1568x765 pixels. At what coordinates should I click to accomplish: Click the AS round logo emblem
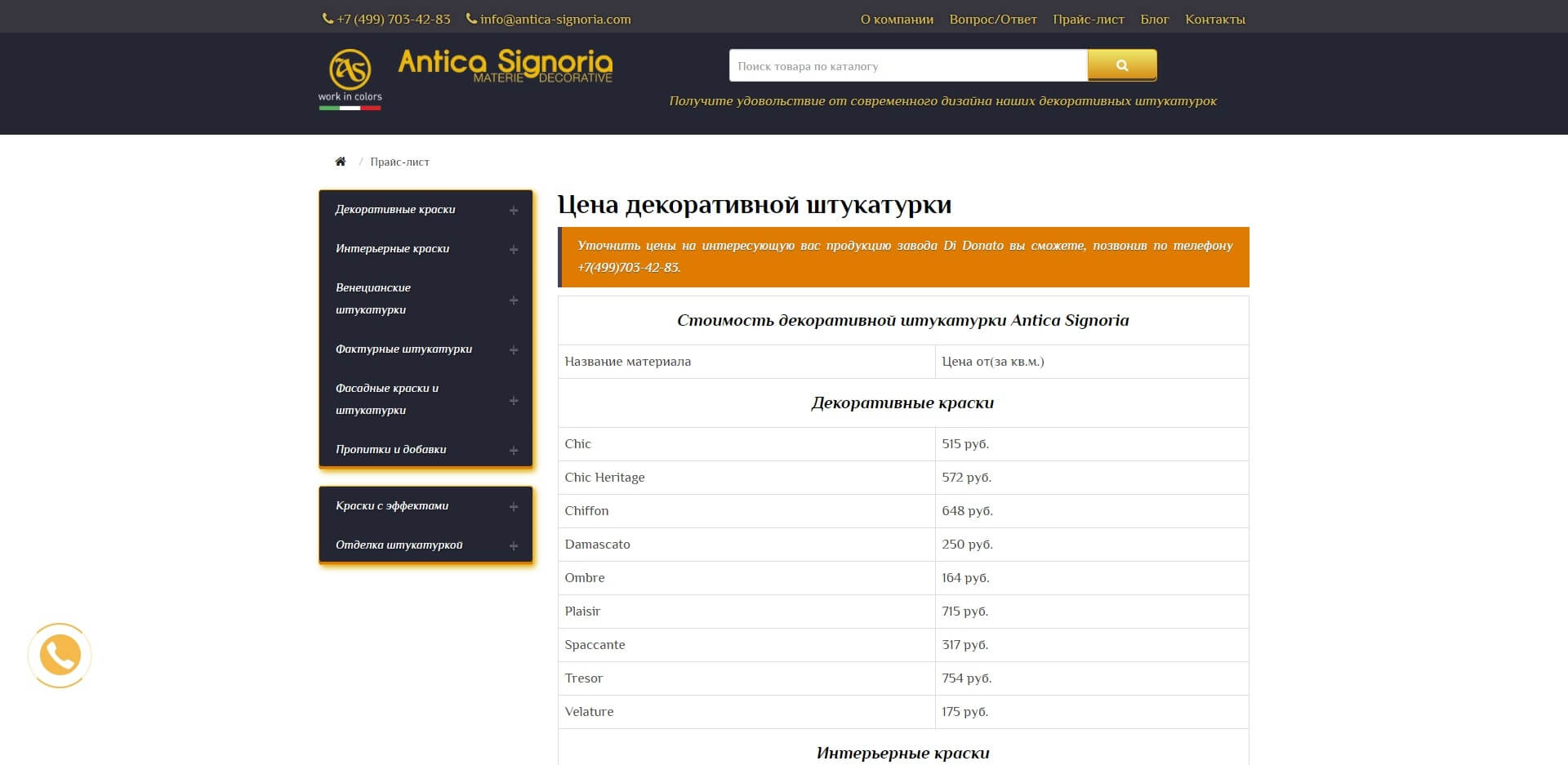[x=350, y=69]
